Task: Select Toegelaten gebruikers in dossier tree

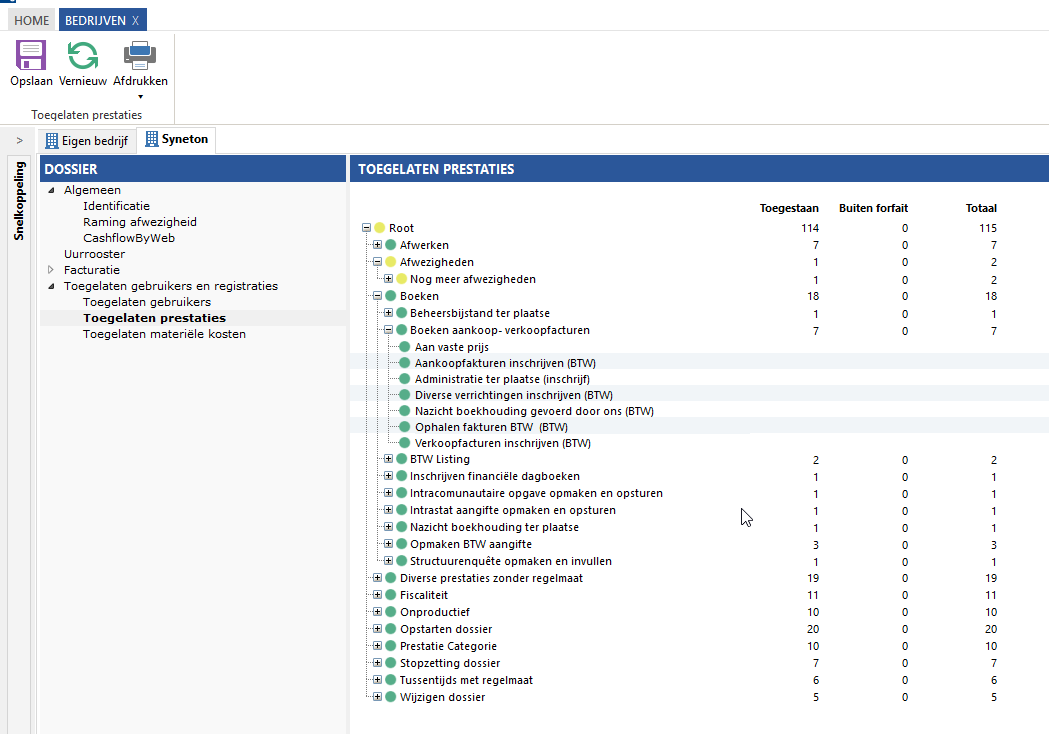Action: coord(147,302)
